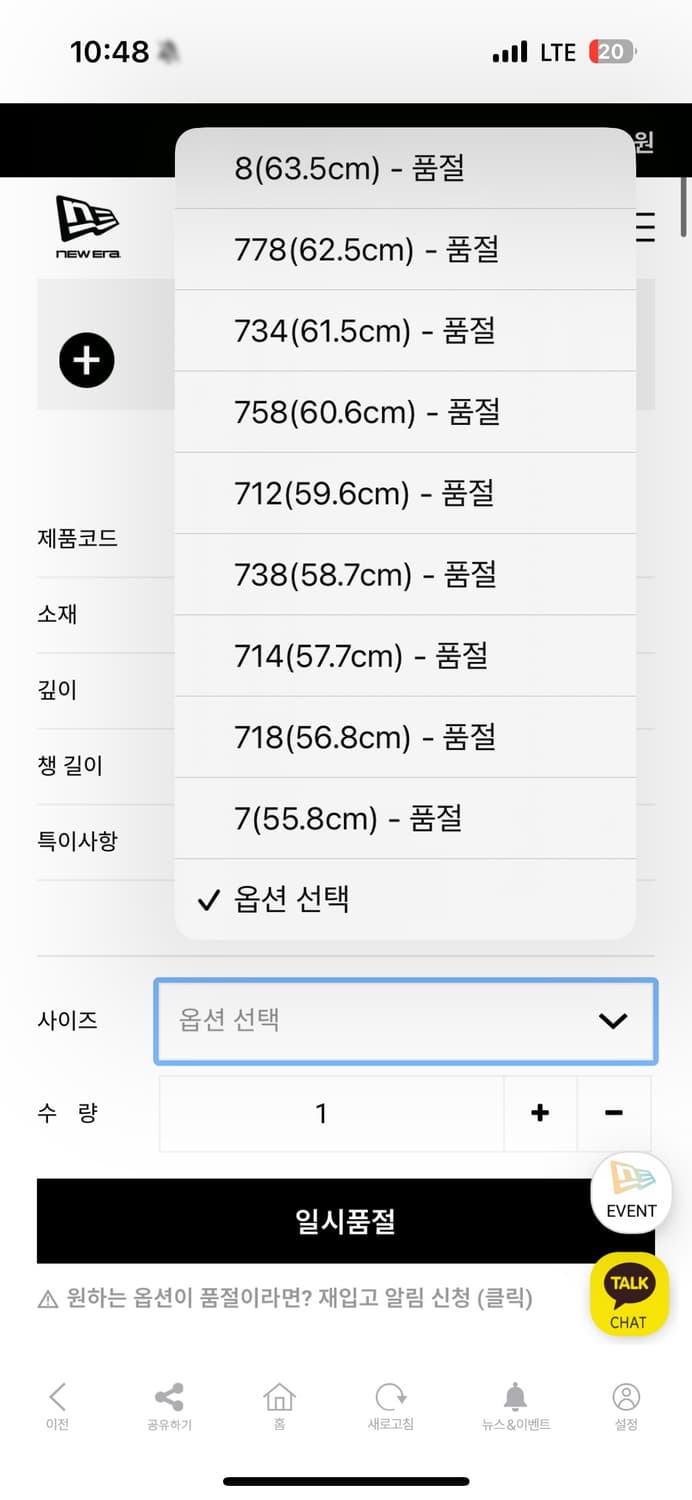Screen dimensions: 692x1500
Task: Open 설정 settings profile icon
Action: tap(626, 1405)
